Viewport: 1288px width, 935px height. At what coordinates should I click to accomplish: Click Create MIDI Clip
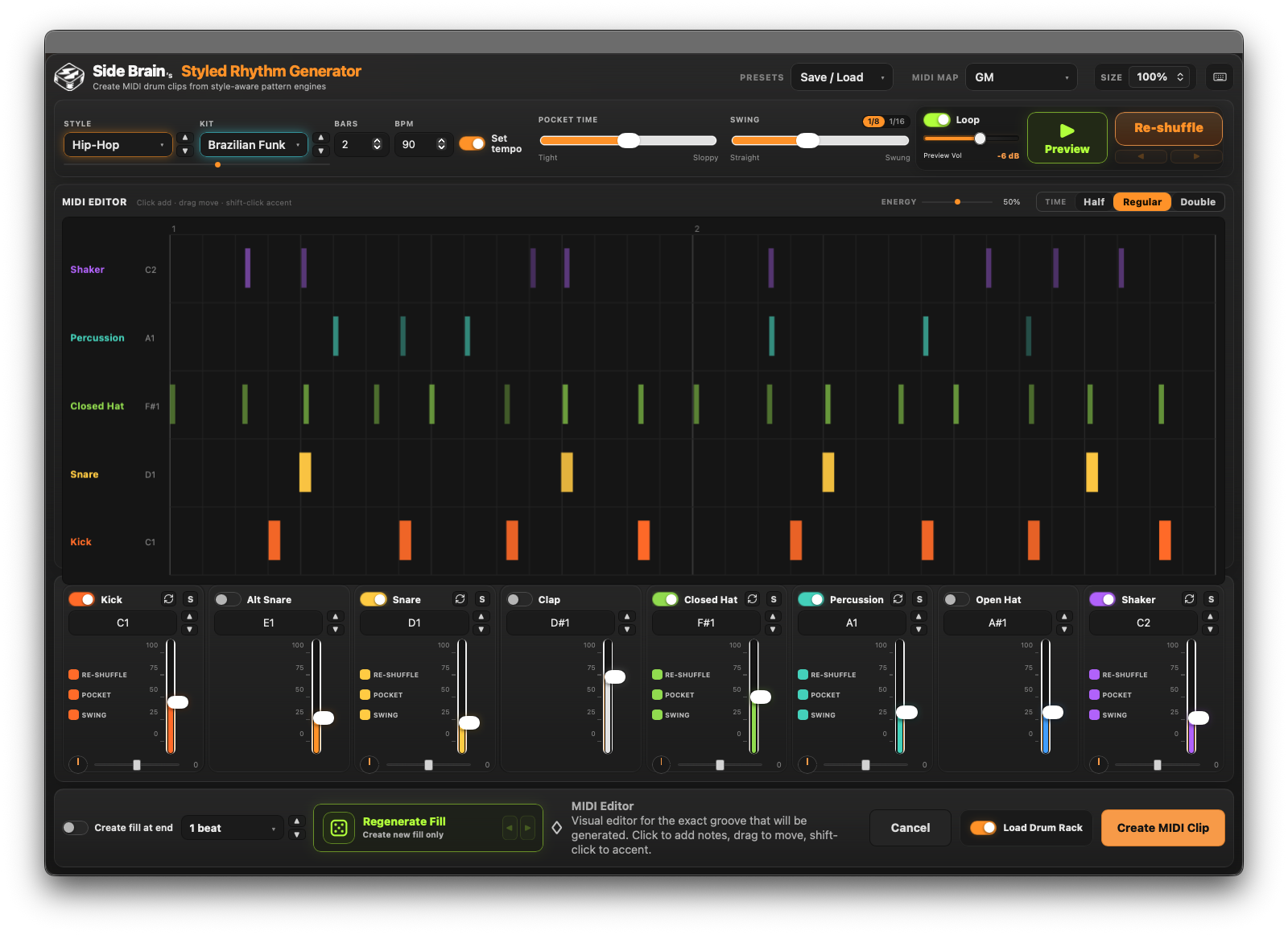1163,828
